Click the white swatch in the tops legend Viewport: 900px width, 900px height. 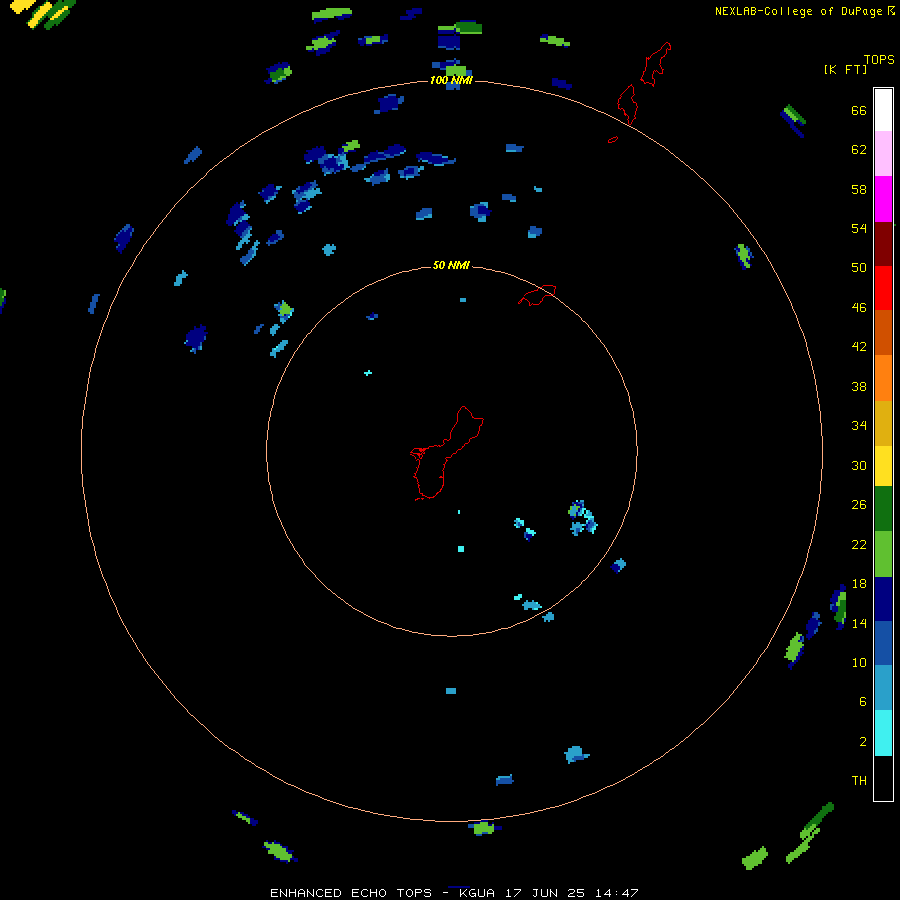(x=883, y=110)
